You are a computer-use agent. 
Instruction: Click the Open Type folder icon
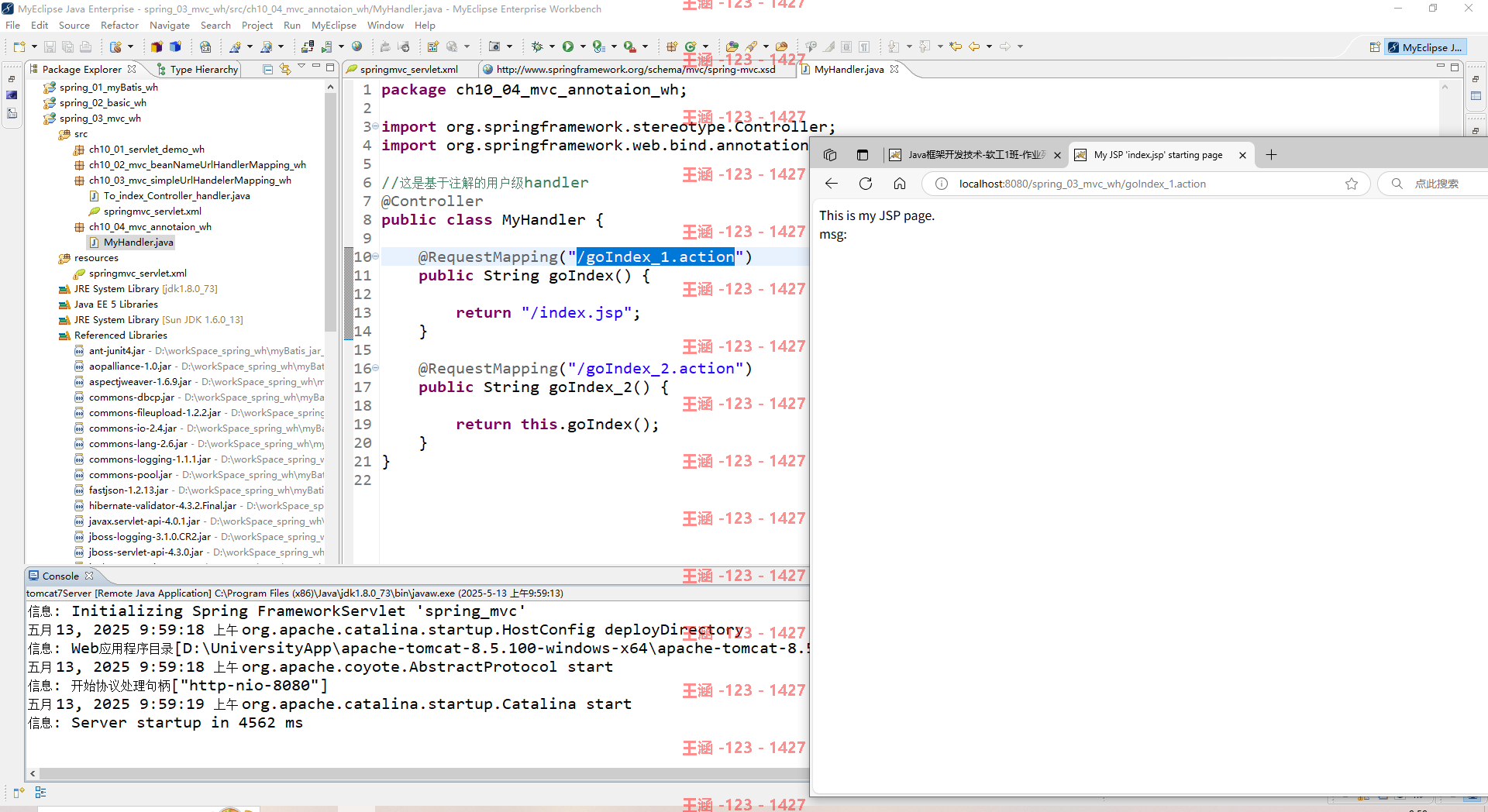(732, 46)
